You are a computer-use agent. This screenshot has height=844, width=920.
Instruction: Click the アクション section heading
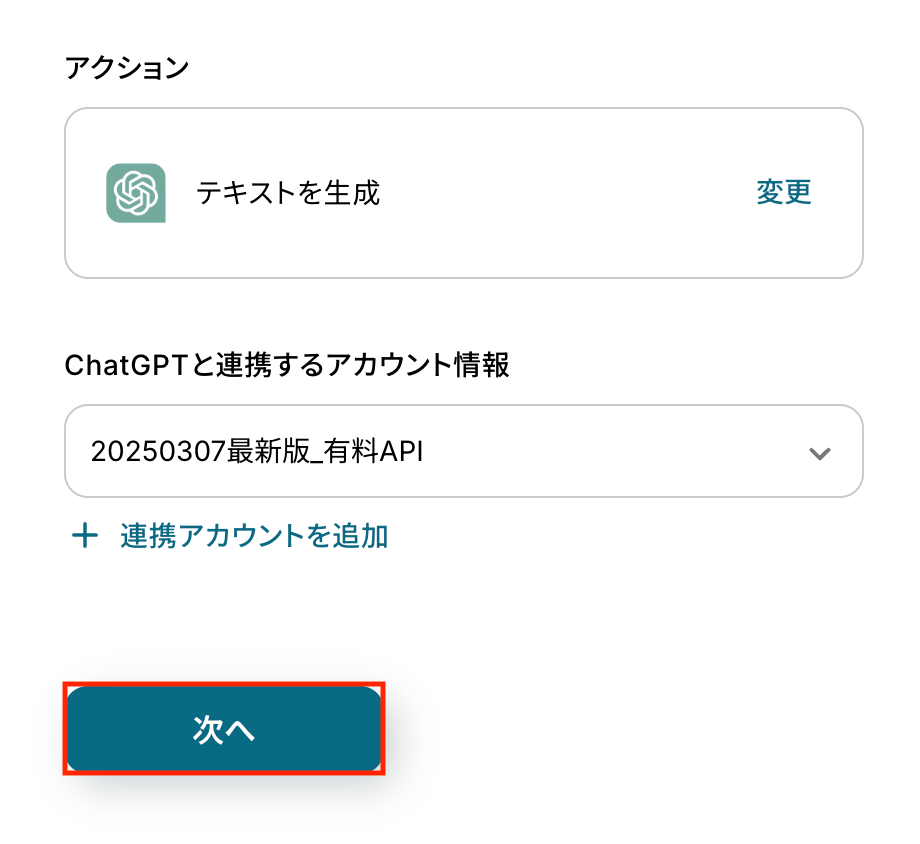pyautogui.click(x=127, y=68)
